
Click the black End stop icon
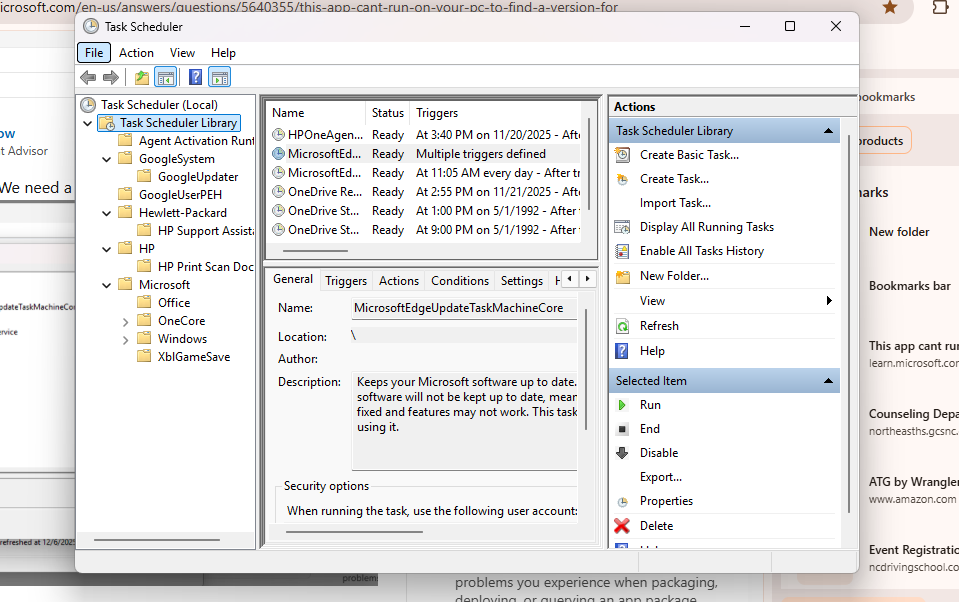coord(622,429)
